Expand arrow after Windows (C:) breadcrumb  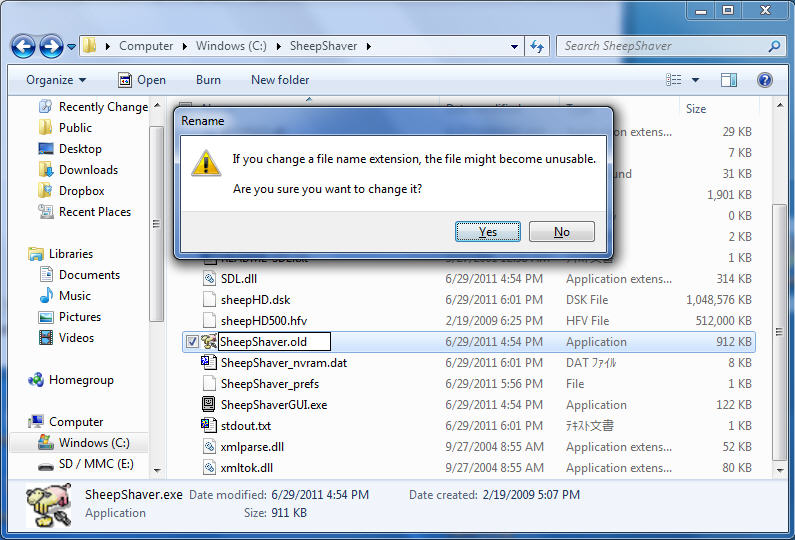(278, 46)
